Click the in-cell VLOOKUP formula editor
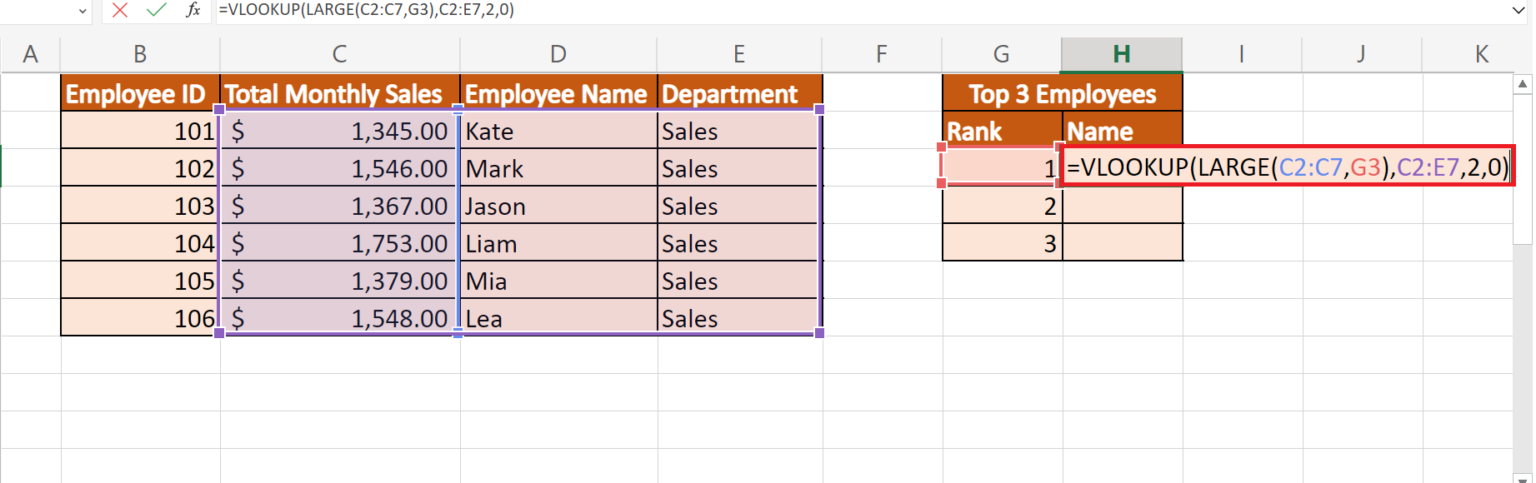The width and height of the screenshot is (1536, 483). point(1285,169)
